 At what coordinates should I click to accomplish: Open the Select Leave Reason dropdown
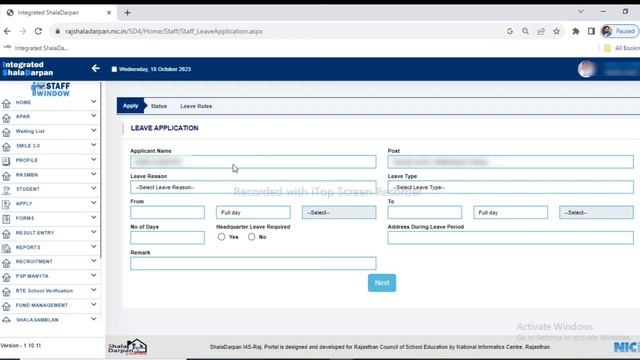tap(253, 187)
